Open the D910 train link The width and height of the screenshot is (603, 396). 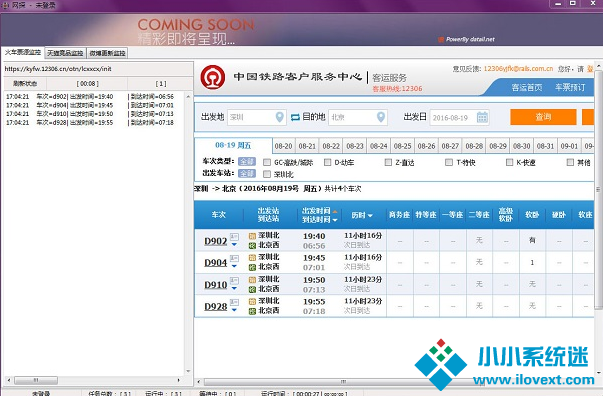(215, 285)
